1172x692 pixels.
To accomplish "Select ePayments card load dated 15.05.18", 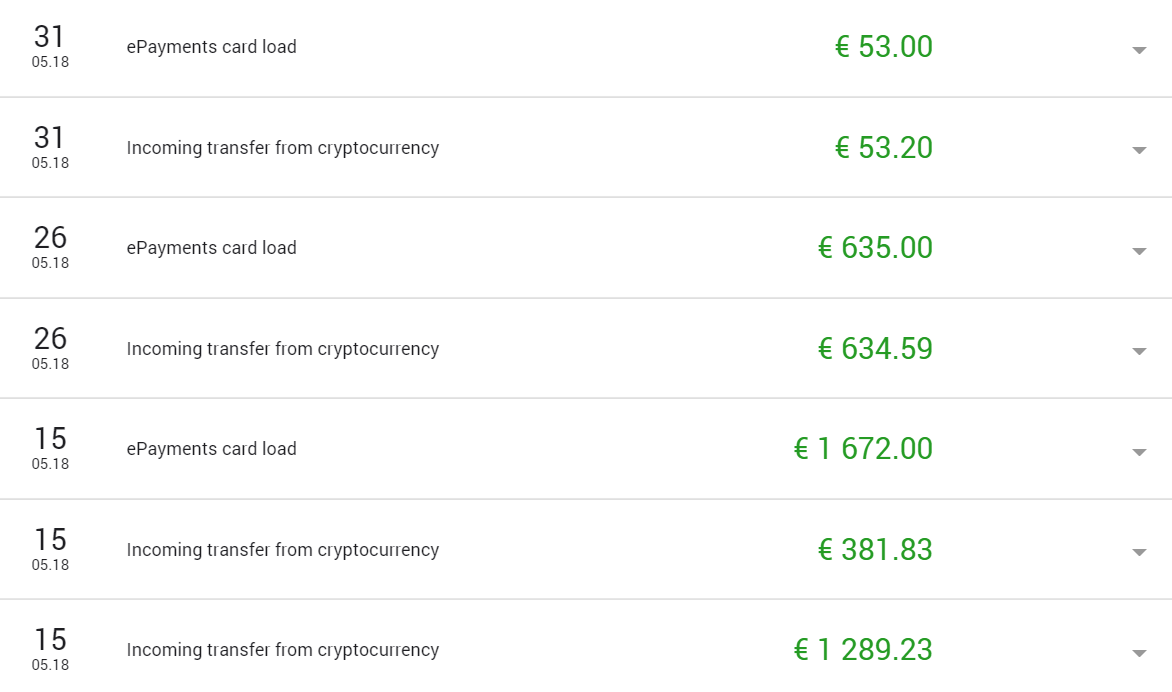I will coord(212,449).
